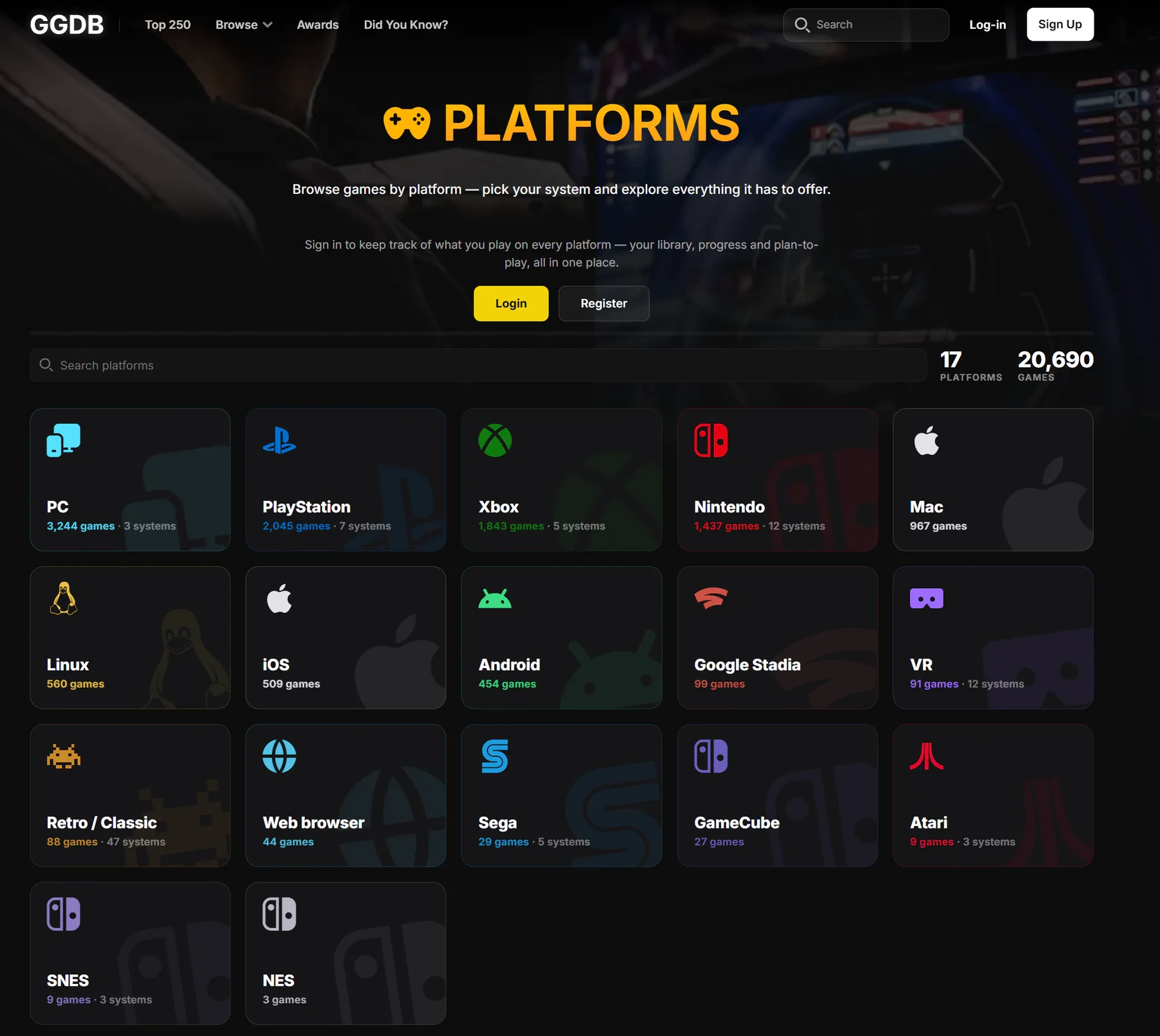Open the red Atari logo icon
Viewport: 1160px width, 1036px height.
(927, 756)
